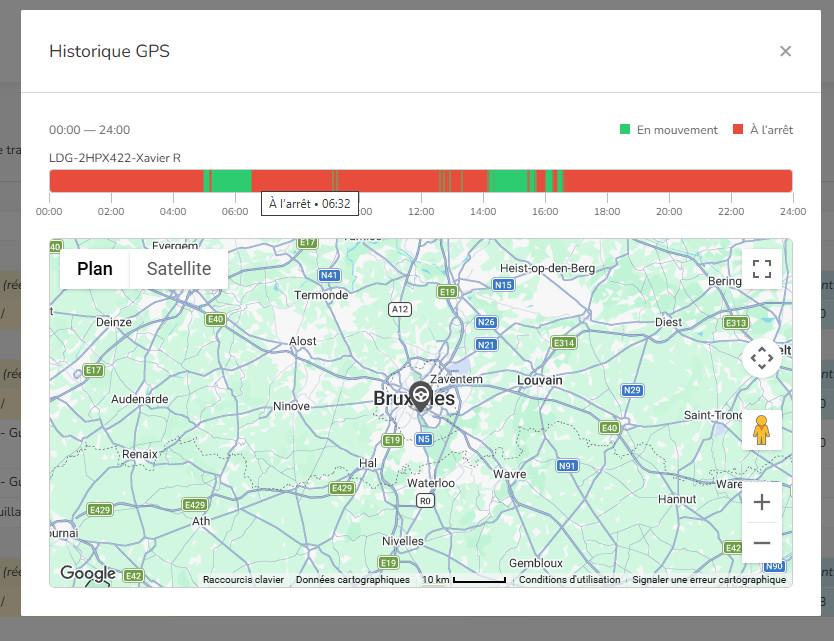The height and width of the screenshot is (641, 834).
Task: Toggle fullscreen map view
Action: click(x=762, y=269)
